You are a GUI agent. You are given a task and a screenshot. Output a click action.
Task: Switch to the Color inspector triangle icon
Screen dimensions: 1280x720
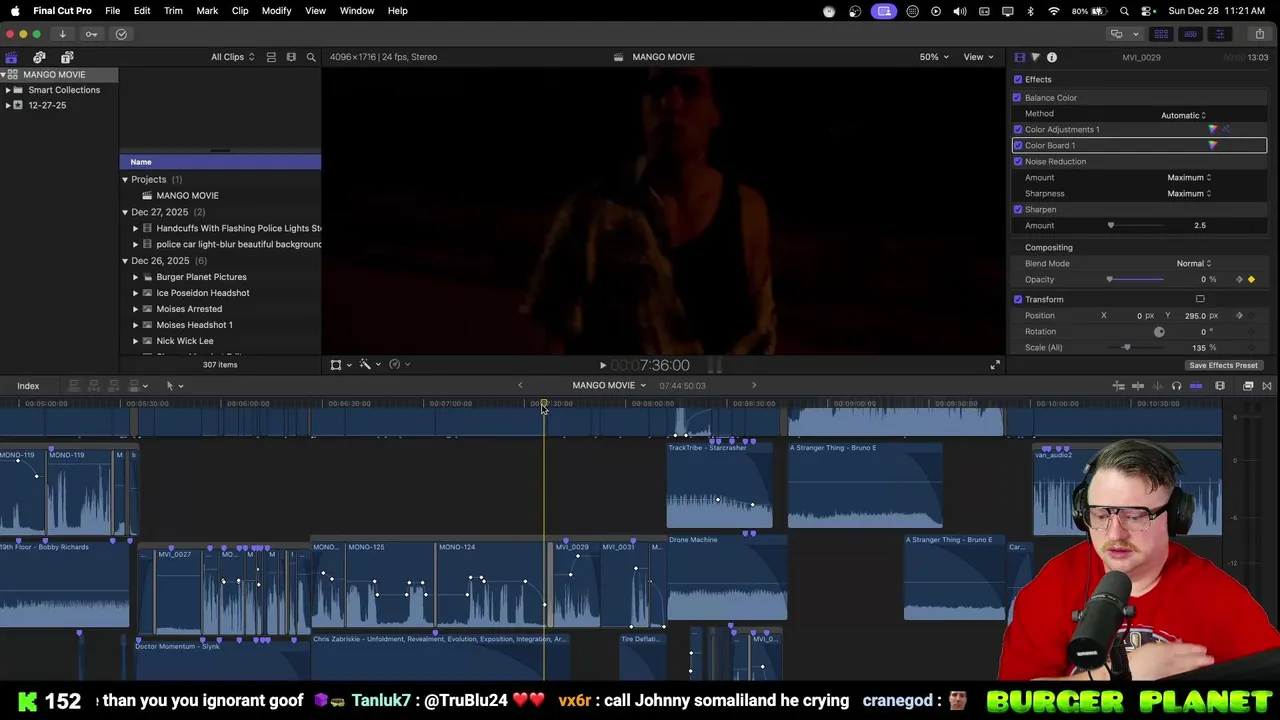point(1035,57)
